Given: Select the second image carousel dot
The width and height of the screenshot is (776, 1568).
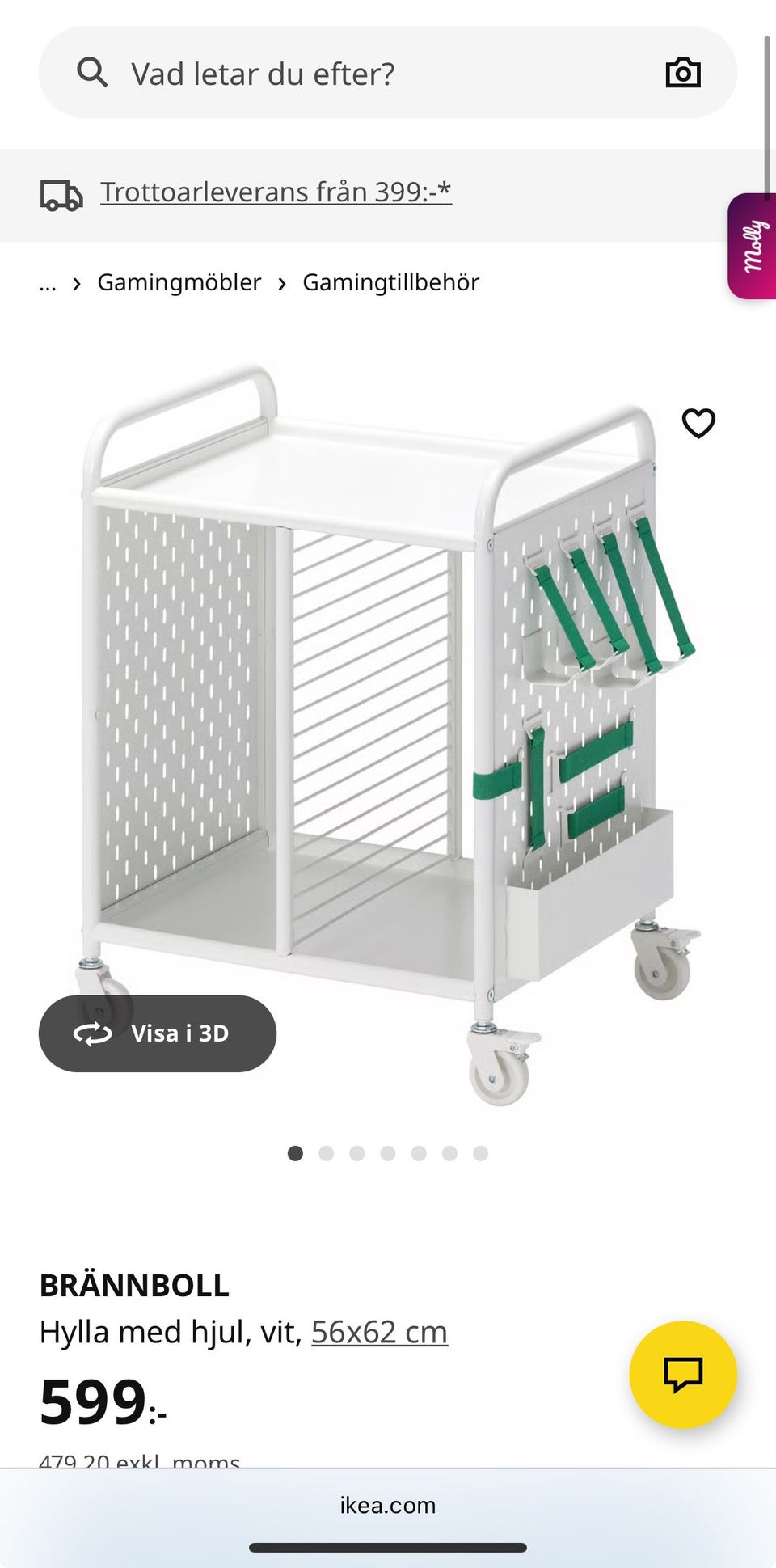Looking at the screenshot, I should coord(326,1153).
